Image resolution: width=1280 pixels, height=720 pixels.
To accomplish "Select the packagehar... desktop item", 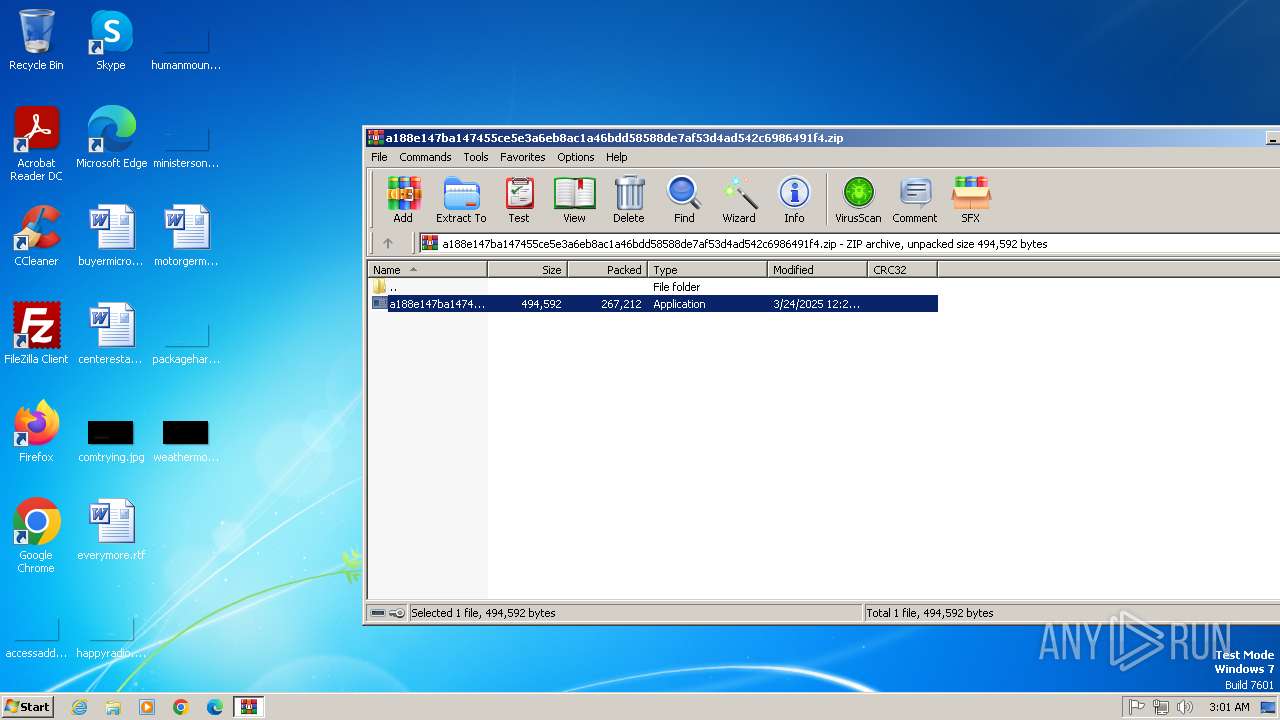I will [186, 344].
